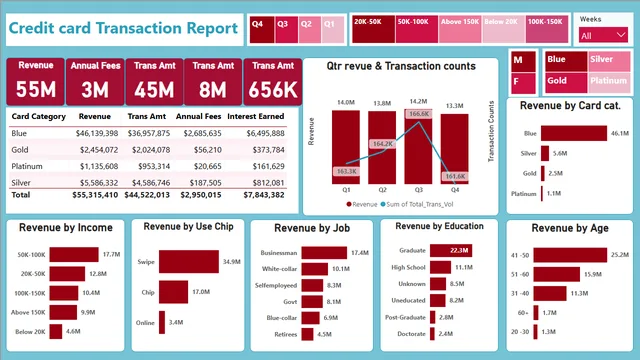Viewport: 640px width, 360px height.
Task: Click the 166.6K data label on Q3
Action: (418, 114)
